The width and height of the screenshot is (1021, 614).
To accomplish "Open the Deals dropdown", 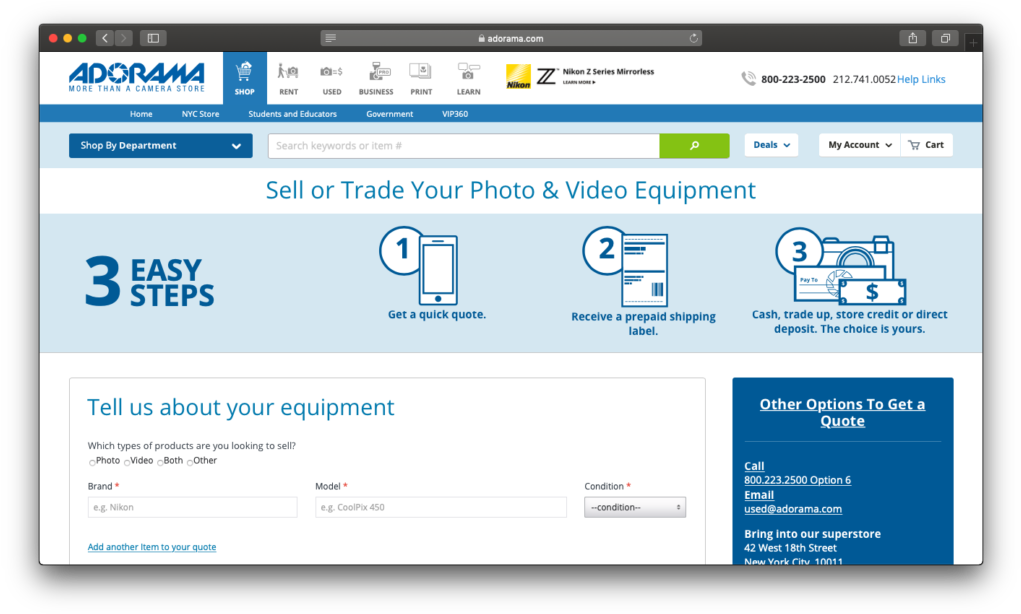I will [x=771, y=144].
